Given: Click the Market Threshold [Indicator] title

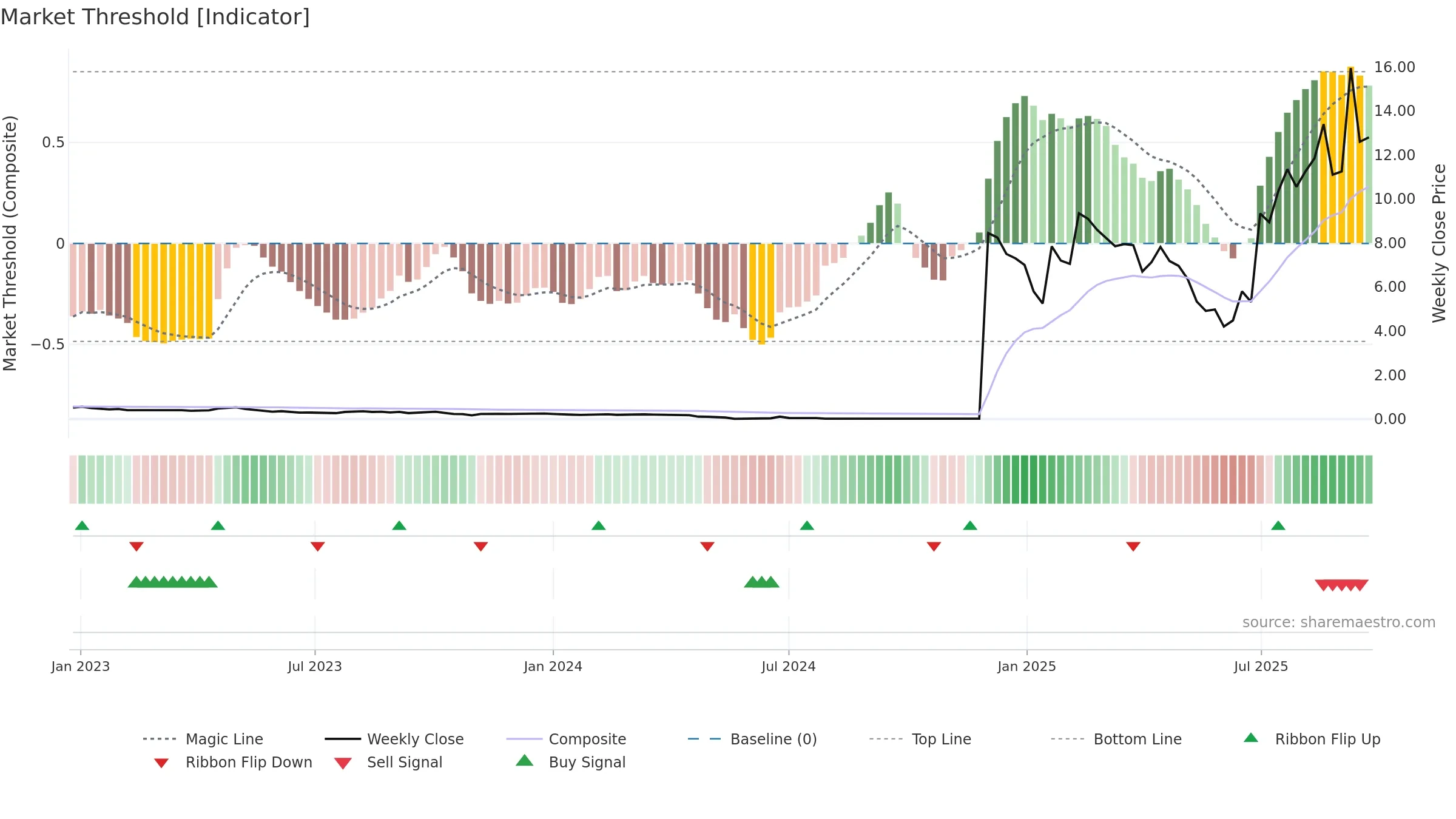Looking at the screenshot, I should [x=155, y=17].
